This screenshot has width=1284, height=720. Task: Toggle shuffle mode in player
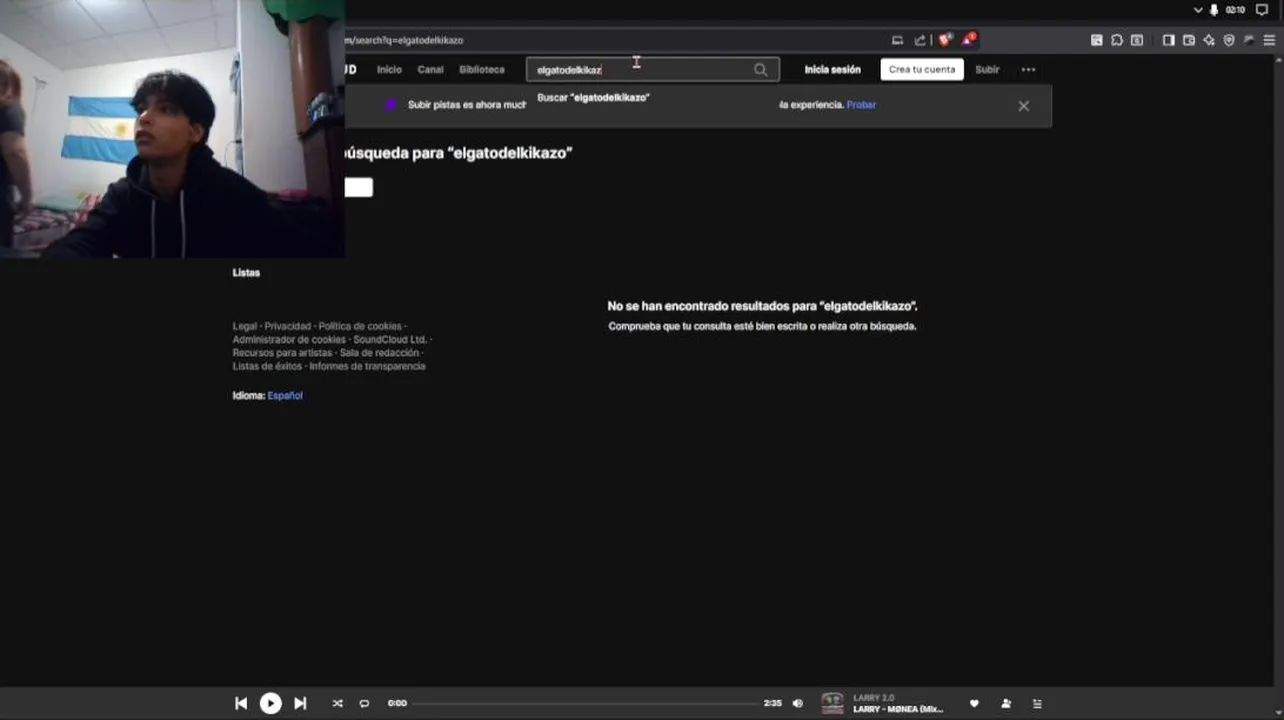point(337,704)
